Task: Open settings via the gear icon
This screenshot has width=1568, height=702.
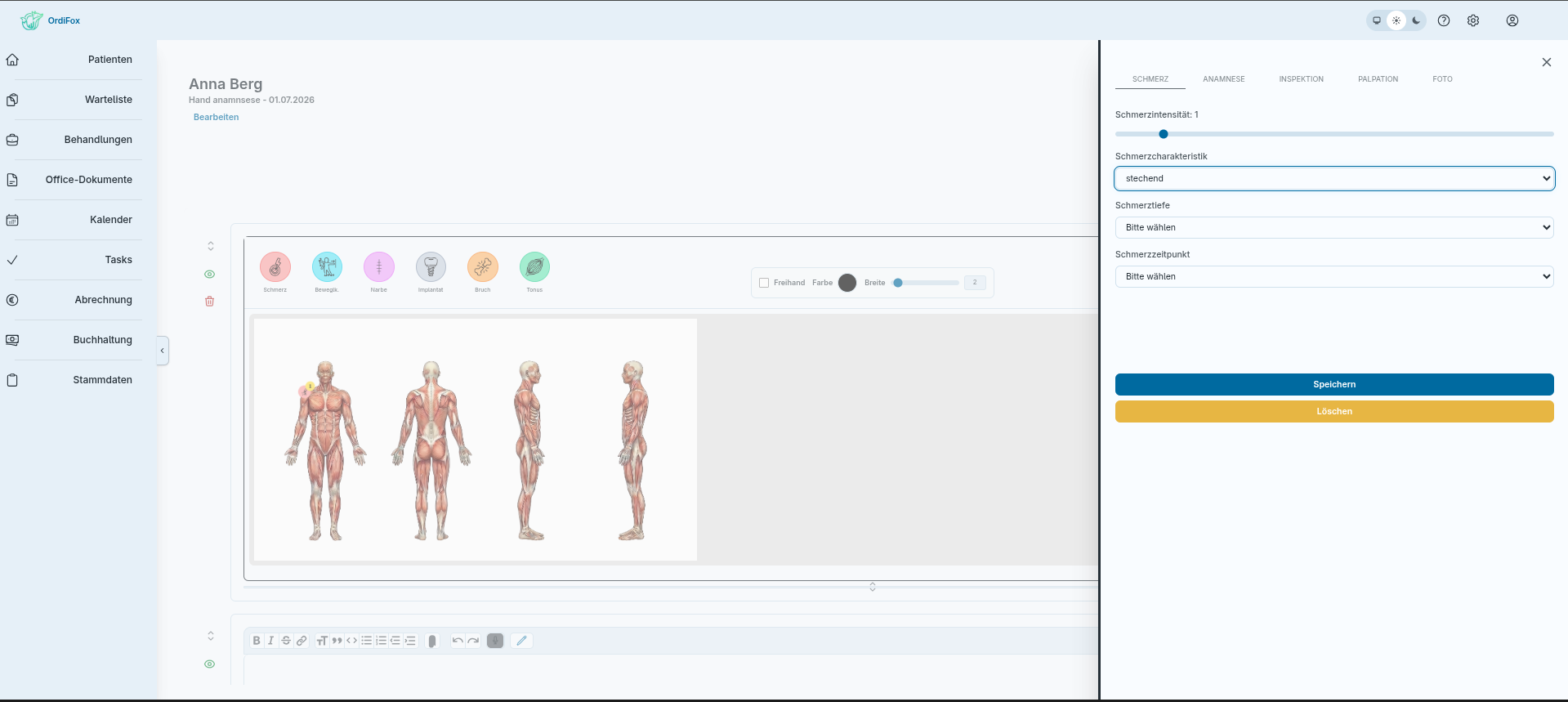Action: (x=1473, y=20)
